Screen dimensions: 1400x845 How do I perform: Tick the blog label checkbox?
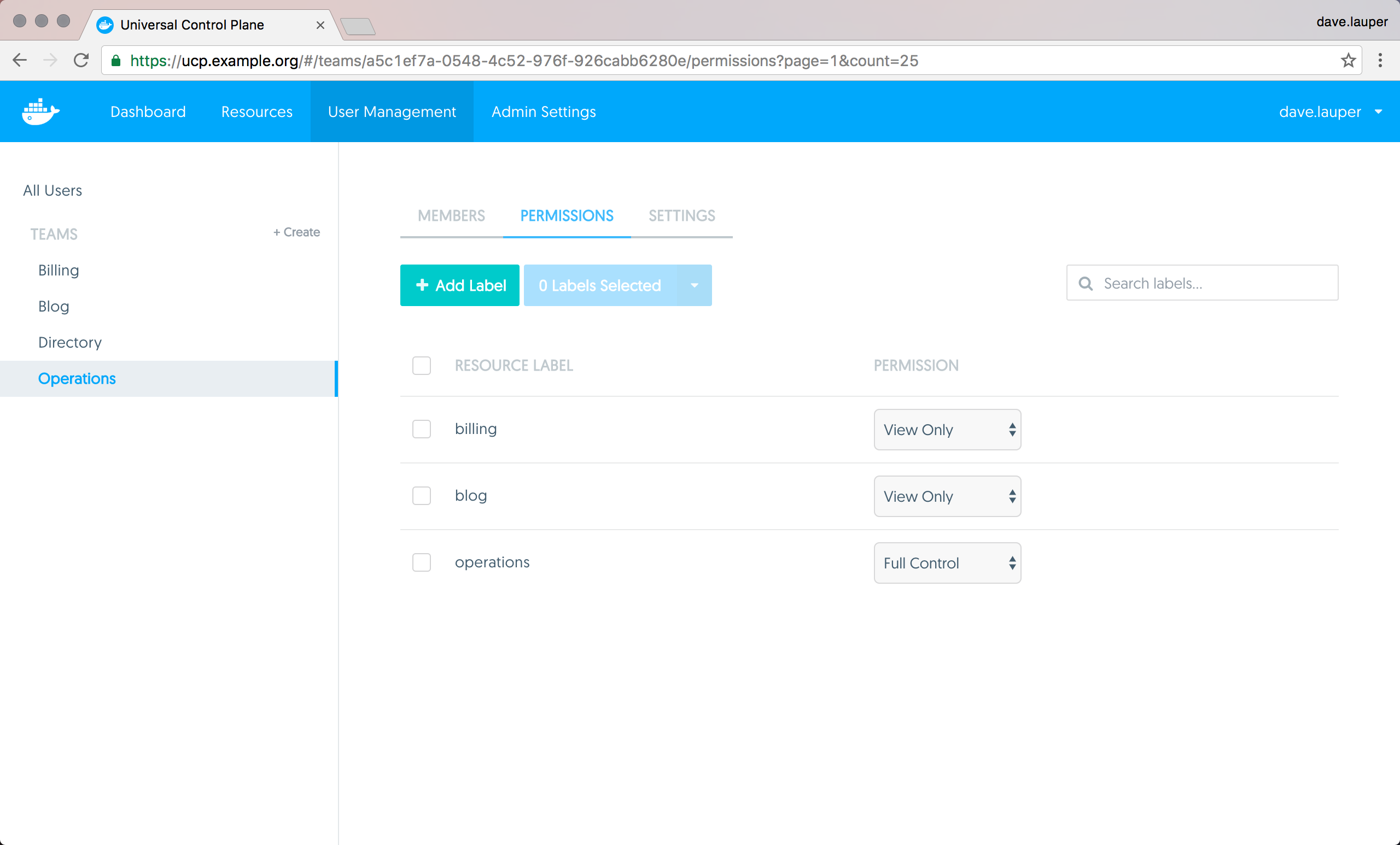click(421, 496)
